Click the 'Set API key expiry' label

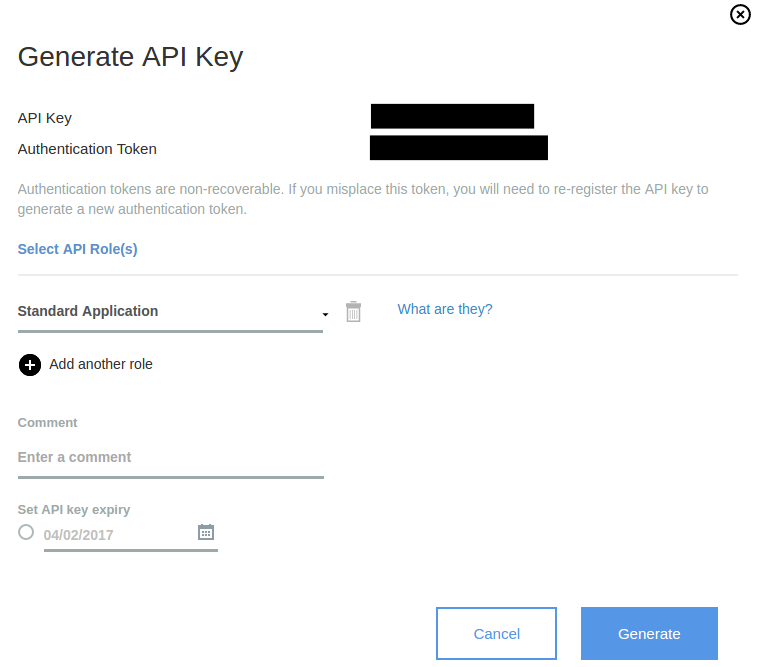tap(74, 509)
